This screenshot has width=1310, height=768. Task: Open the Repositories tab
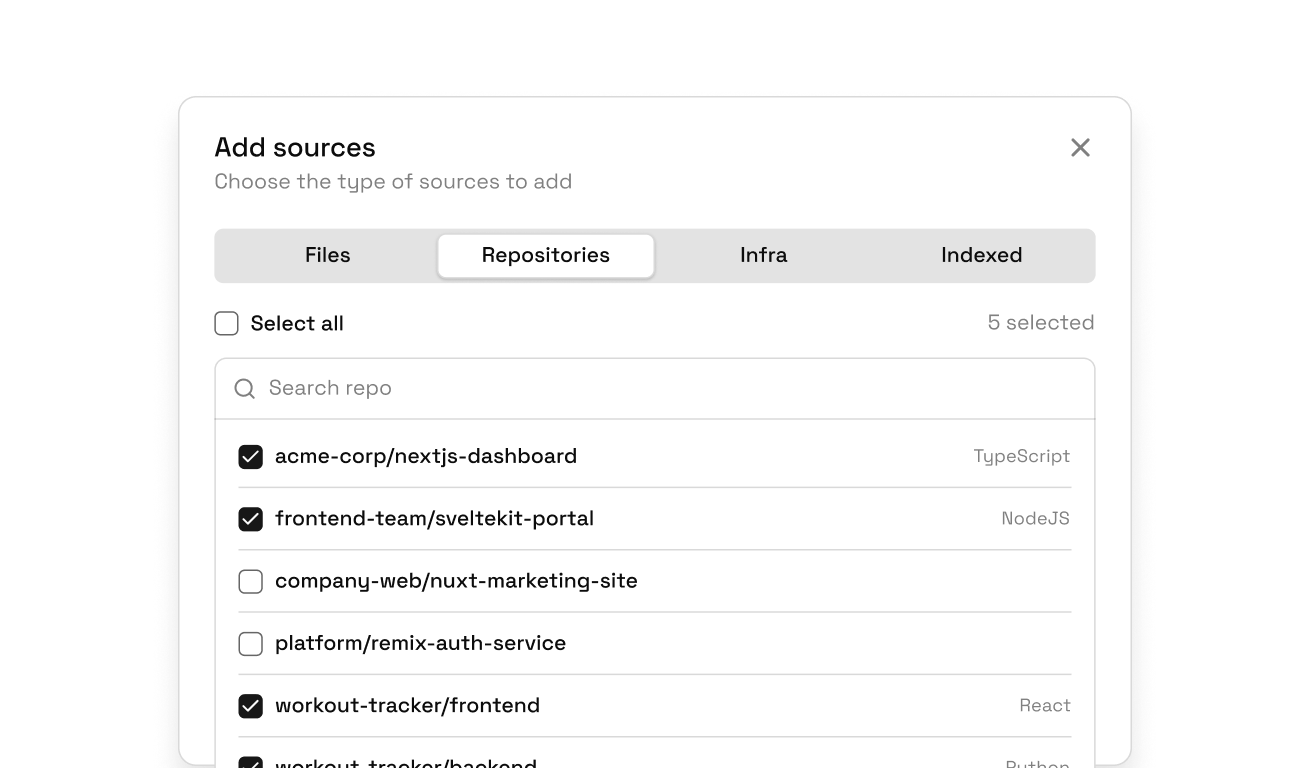[545, 256]
